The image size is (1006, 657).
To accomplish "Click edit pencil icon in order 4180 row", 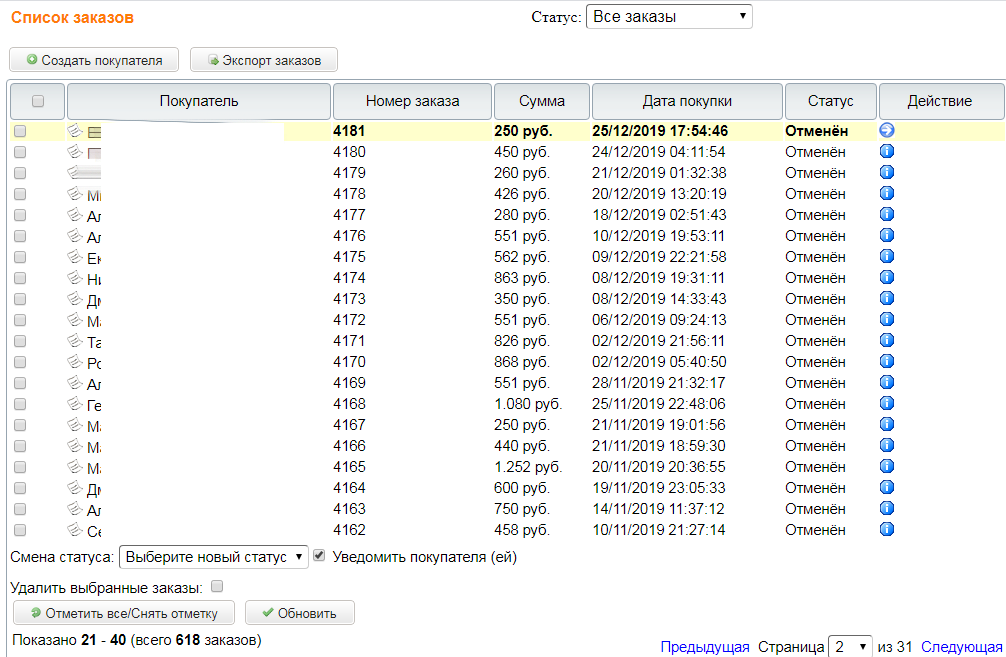I will (75, 151).
